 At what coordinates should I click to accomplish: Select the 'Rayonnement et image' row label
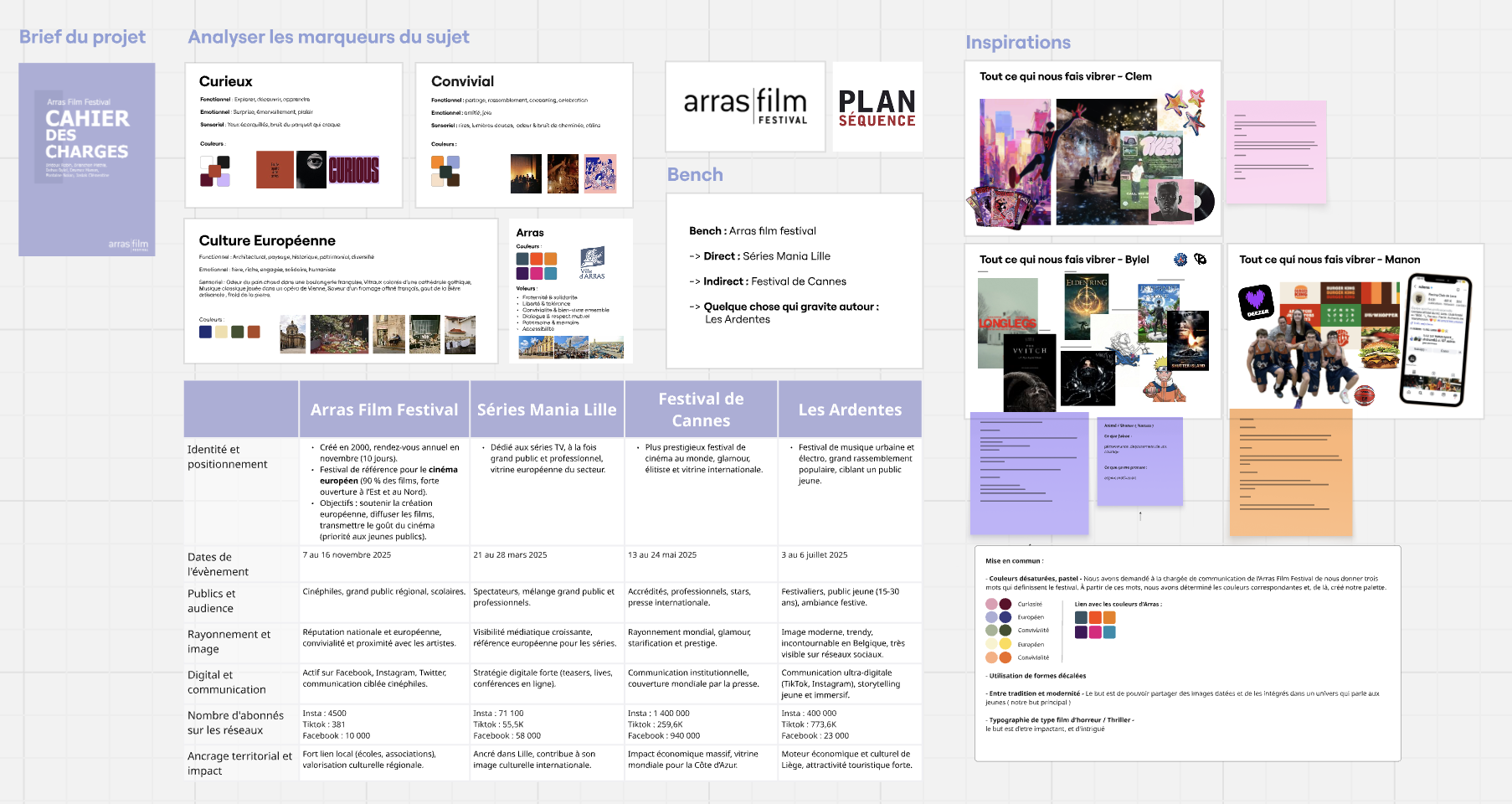click(x=229, y=642)
